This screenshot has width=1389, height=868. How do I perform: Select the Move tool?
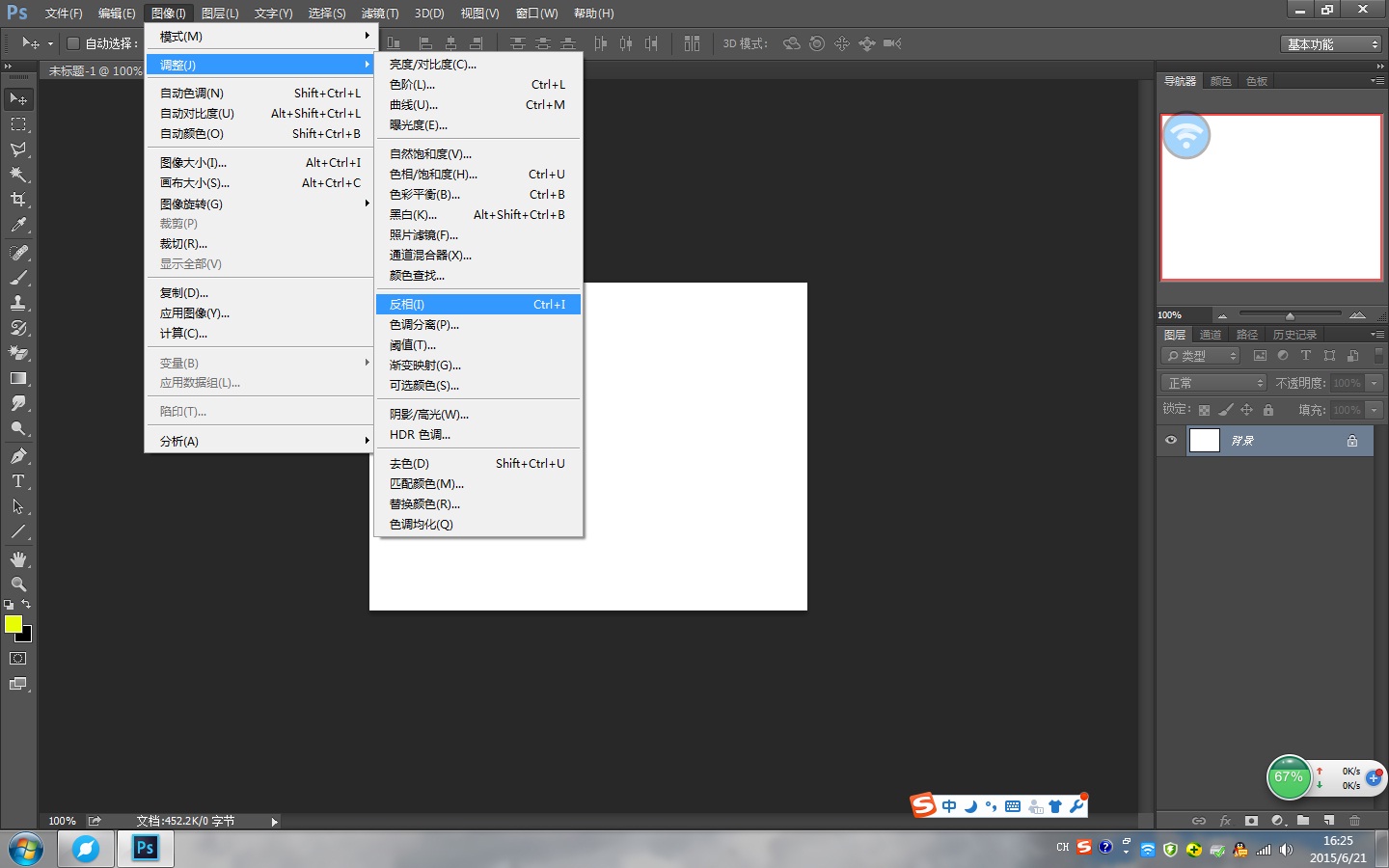(18, 99)
